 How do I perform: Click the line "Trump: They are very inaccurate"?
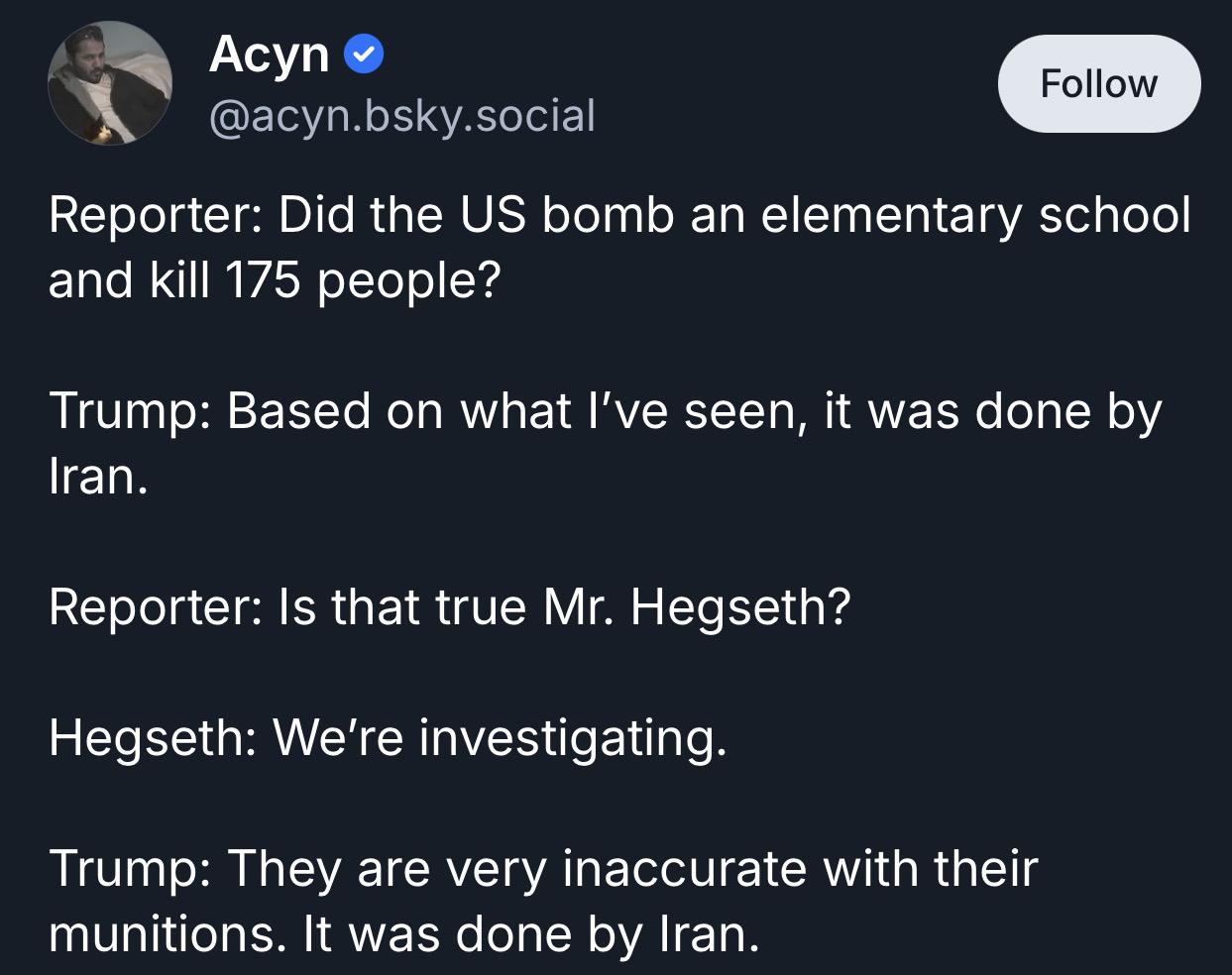[x=543, y=868]
